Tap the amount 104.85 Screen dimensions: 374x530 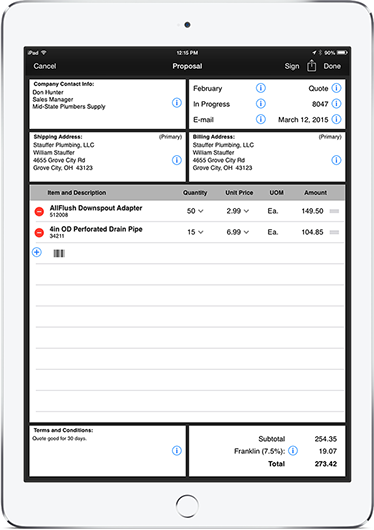312,232
